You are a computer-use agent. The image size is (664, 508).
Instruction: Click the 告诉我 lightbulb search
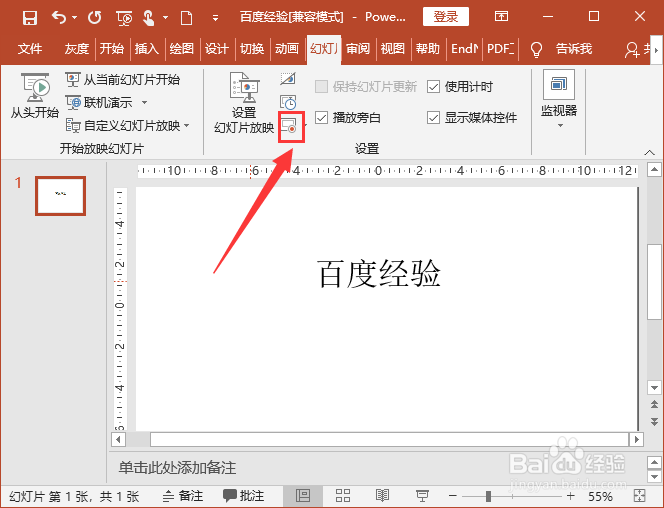coord(561,49)
